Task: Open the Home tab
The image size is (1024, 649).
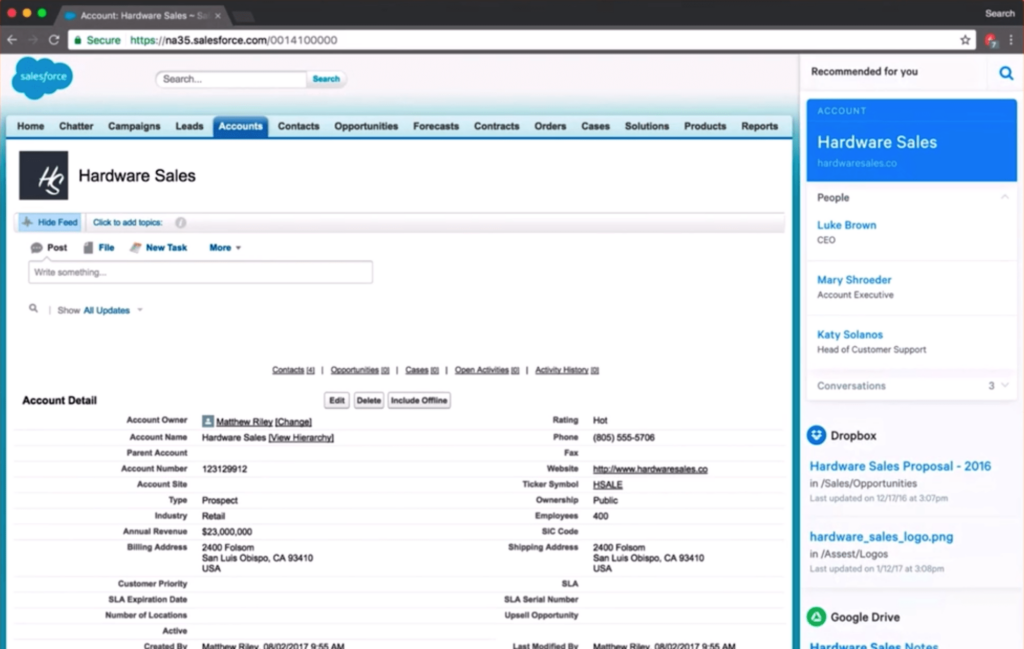Action: click(31, 126)
